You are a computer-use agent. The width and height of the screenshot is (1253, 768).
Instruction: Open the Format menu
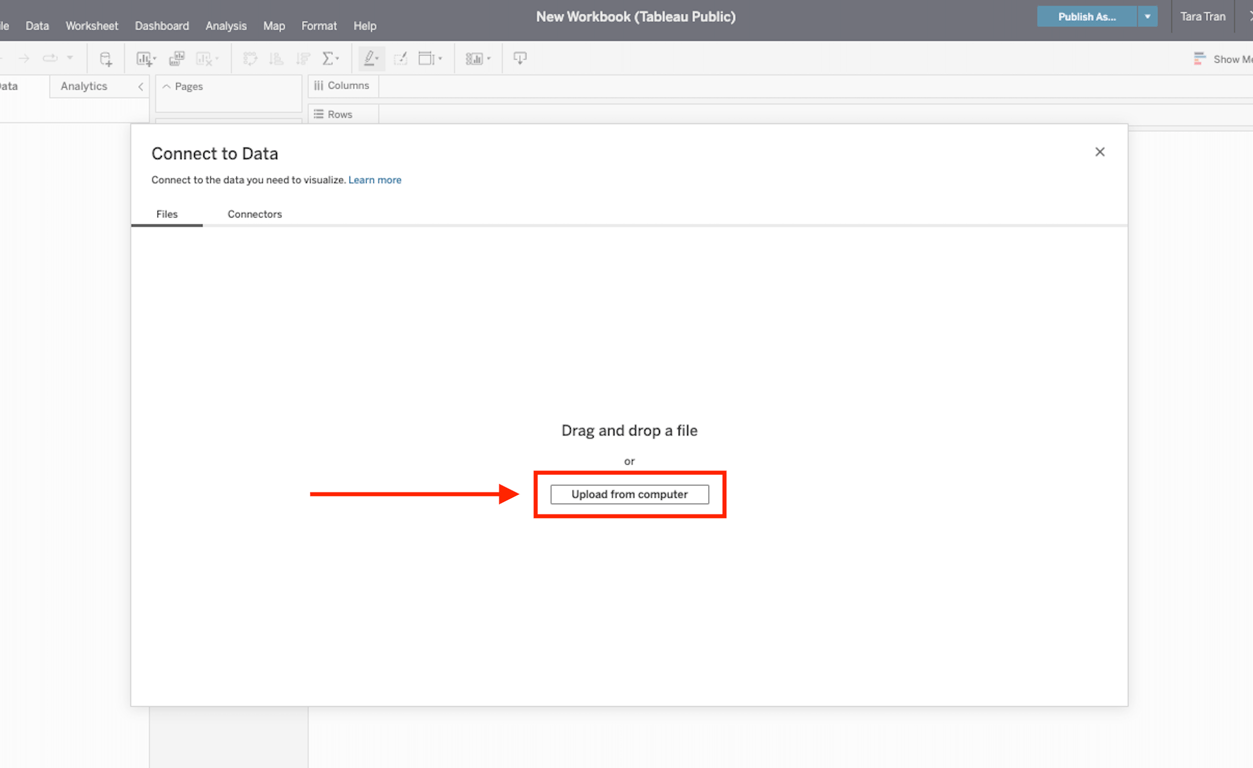(319, 26)
